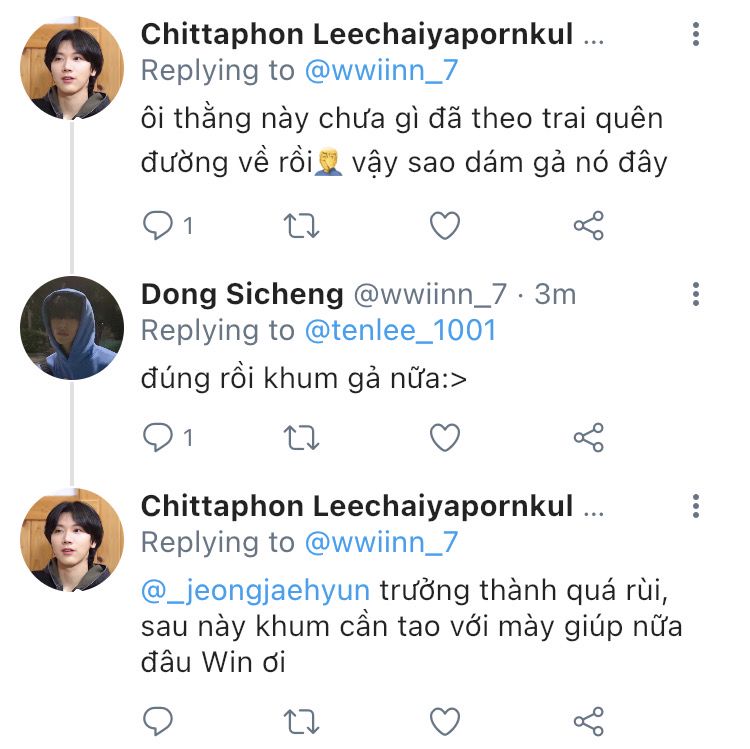
Task: View Dong Sicheng's profile picture
Action: 72,328
